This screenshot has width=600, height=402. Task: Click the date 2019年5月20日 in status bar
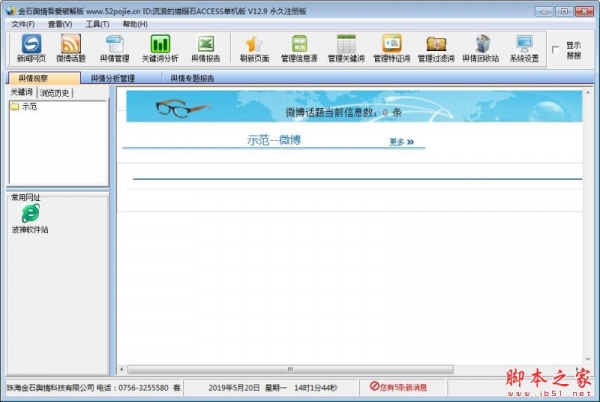pyautogui.click(x=234, y=387)
